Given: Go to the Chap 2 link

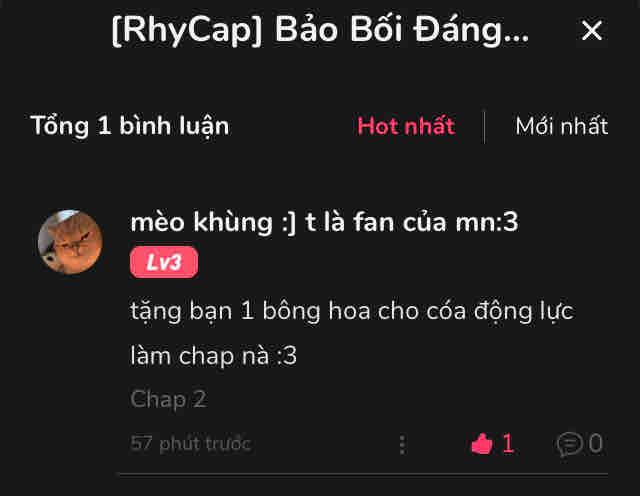Looking at the screenshot, I should [x=168, y=399].
